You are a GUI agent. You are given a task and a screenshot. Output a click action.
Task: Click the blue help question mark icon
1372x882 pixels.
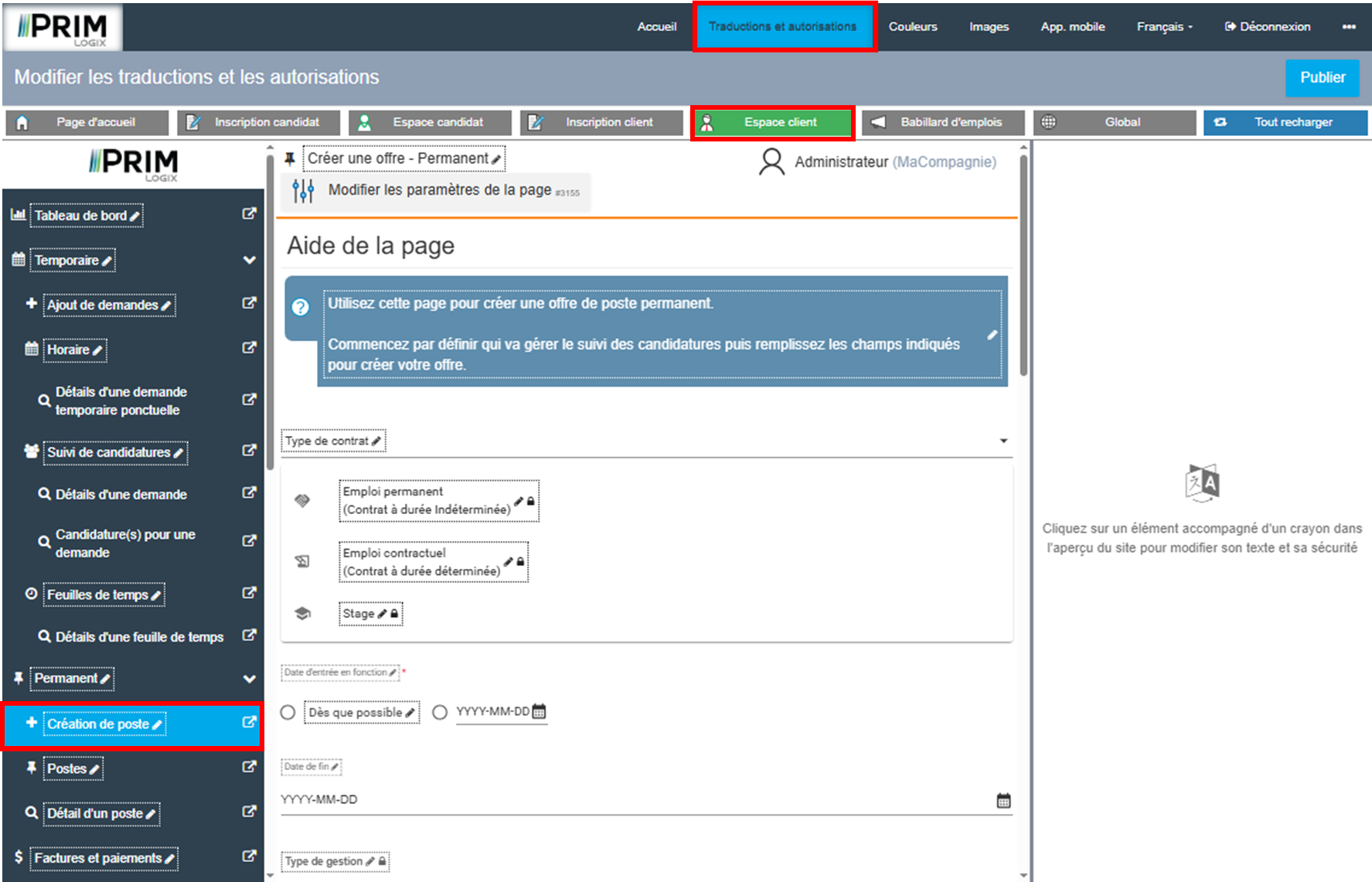point(301,307)
